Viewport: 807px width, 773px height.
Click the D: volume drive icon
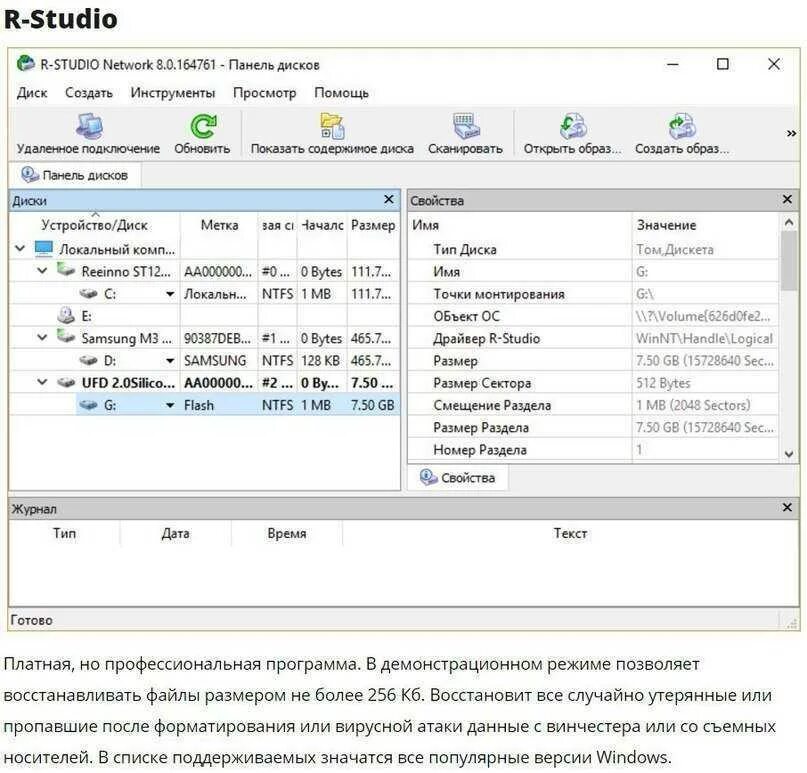88,360
